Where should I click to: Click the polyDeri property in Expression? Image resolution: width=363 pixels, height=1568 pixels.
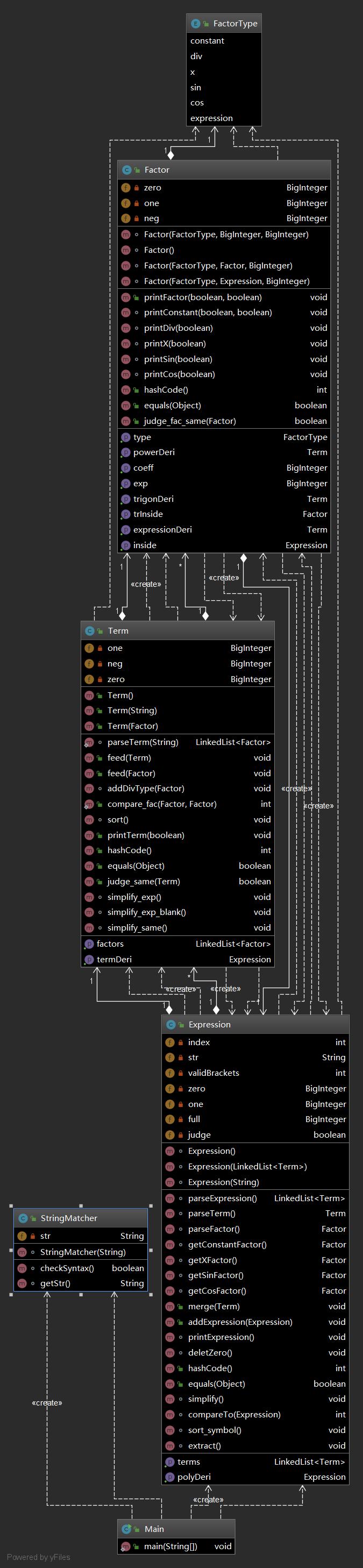194,1477
